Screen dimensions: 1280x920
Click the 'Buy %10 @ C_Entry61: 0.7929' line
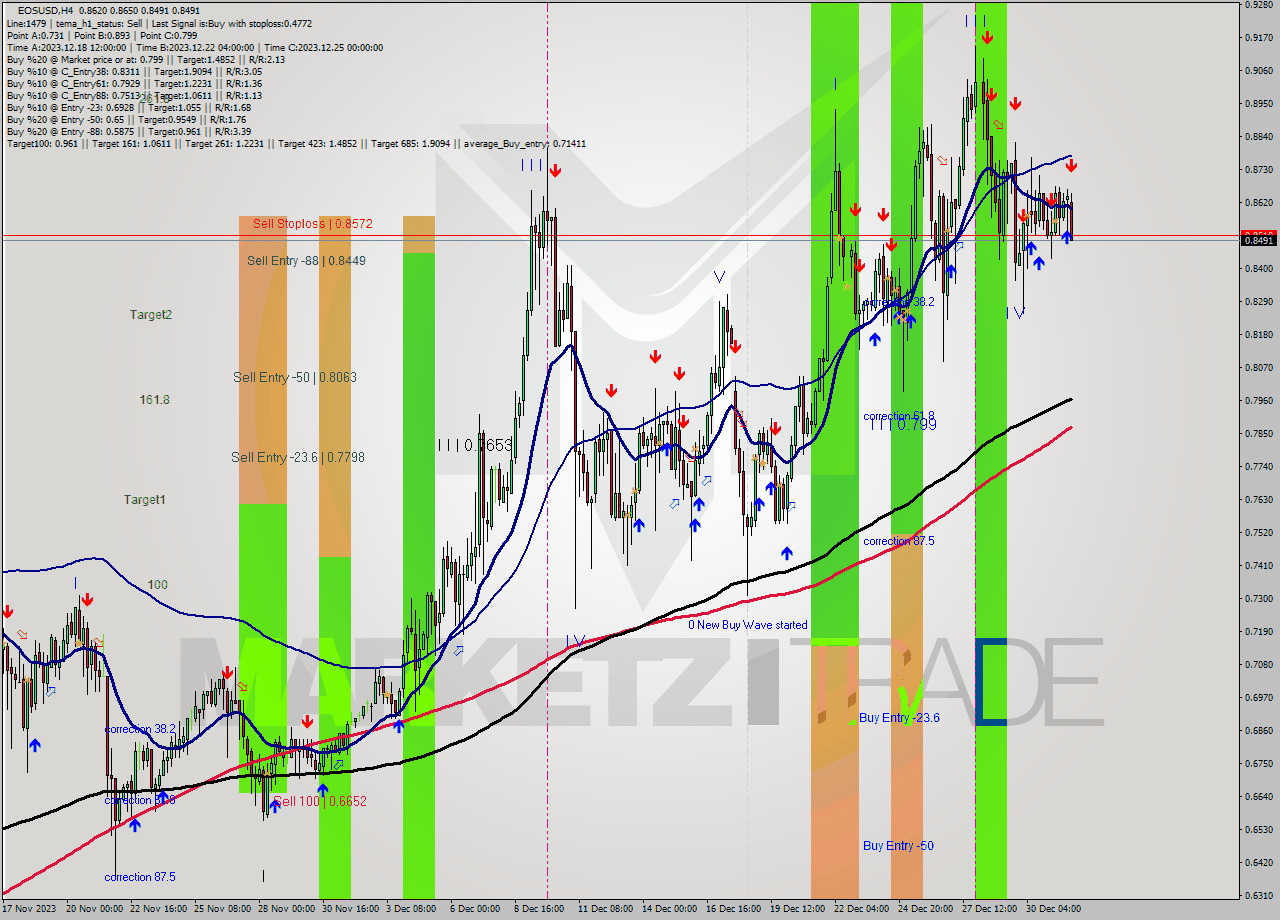(135, 83)
